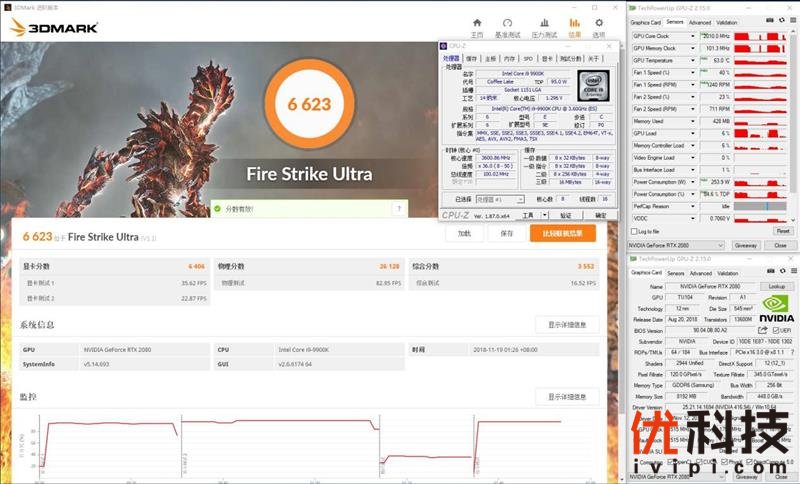Toggle the UEFI checkbox in GPU-Z
This screenshot has height=484, width=800.
pos(774,330)
